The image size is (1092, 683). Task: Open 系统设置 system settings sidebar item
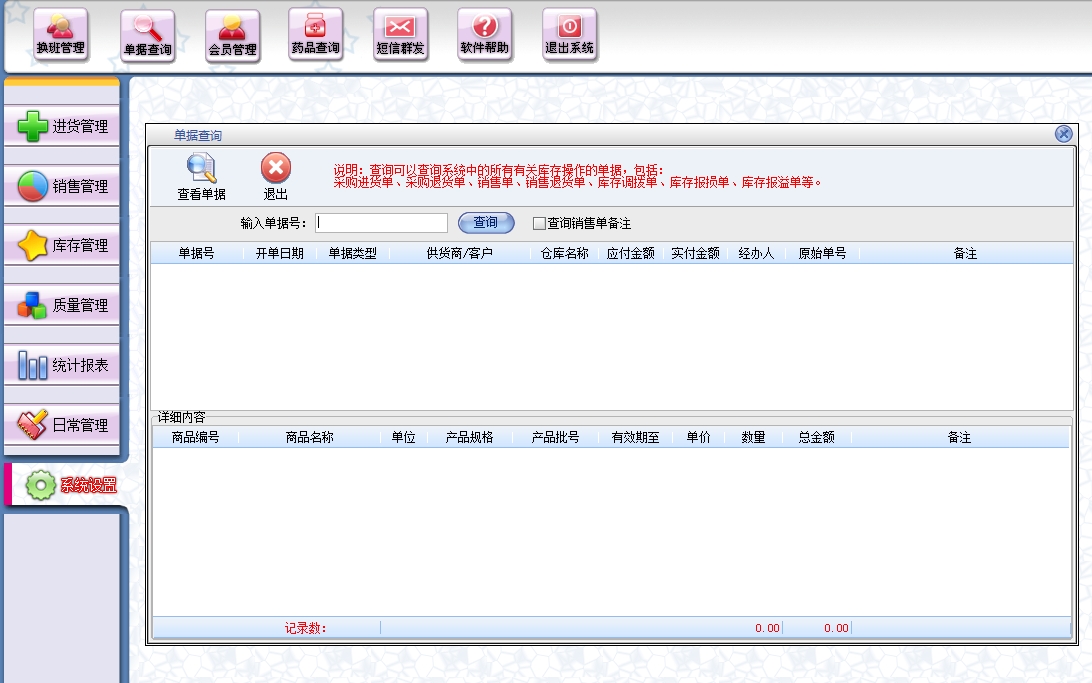68,487
